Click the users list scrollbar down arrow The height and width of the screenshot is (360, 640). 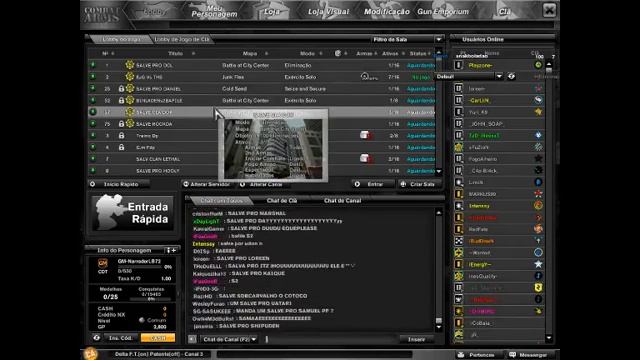click(x=549, y=338)
